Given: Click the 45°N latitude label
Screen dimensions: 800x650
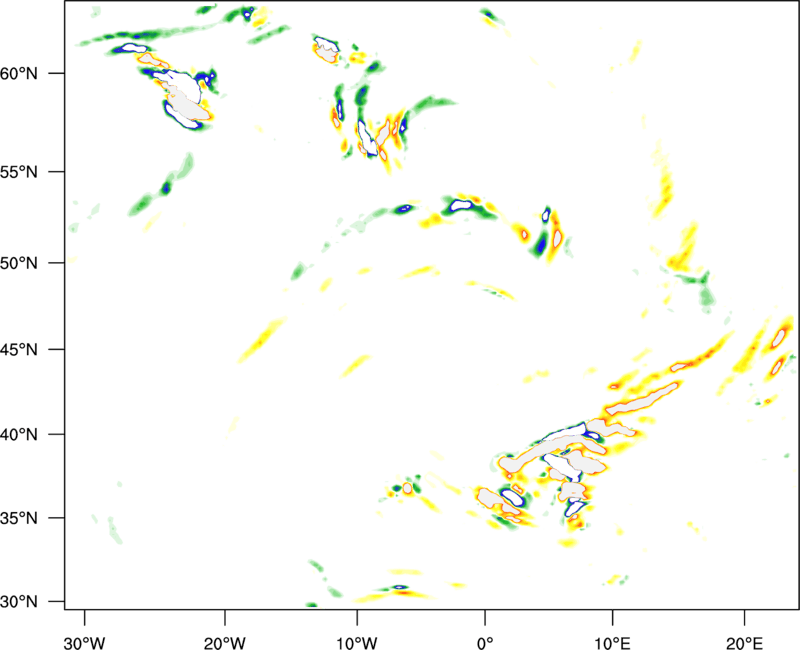Looking at the screenshot, I should pos(19,349).
